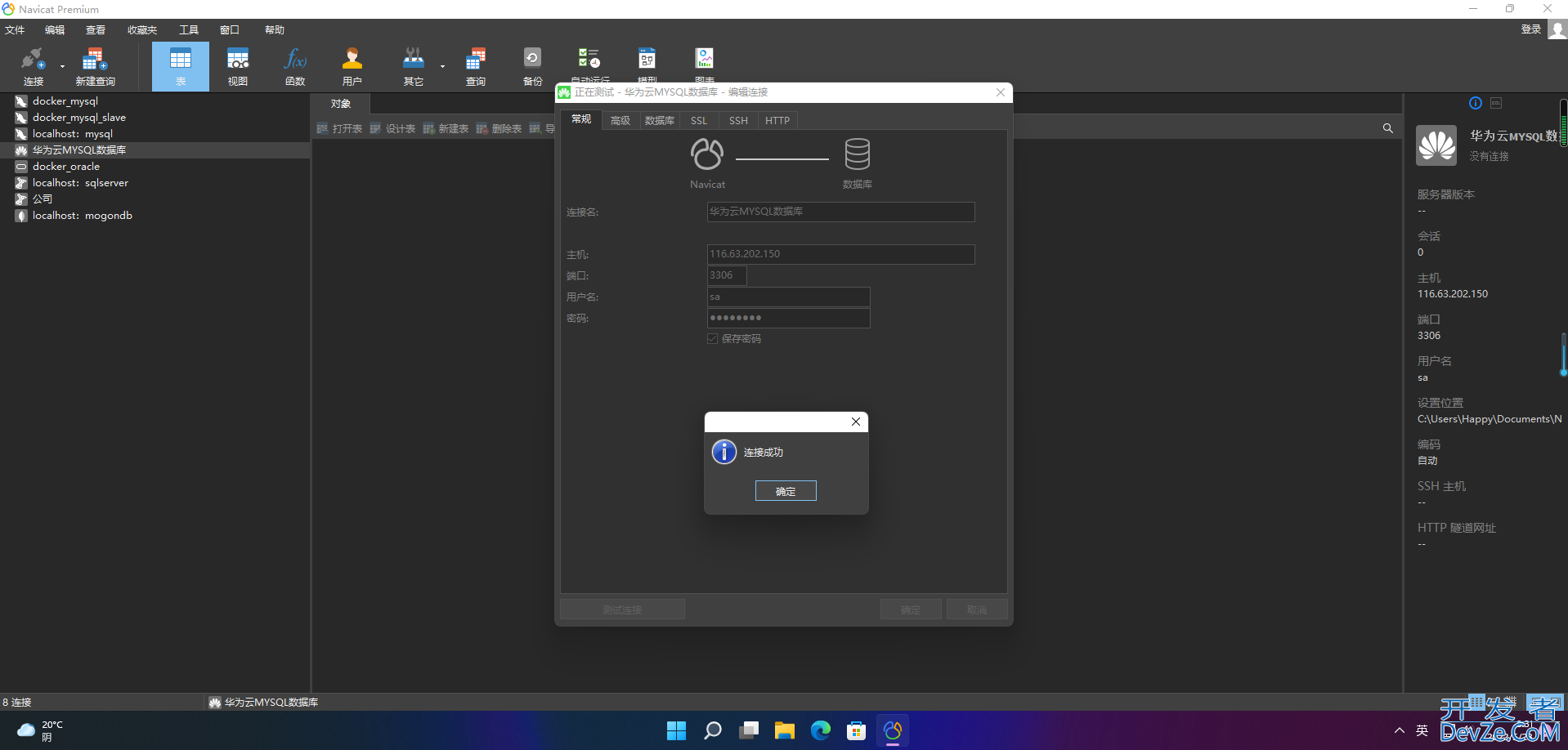Select localhost: mysql connection
Screen dimensions: 1568x750
pyautogui.click(x=72, y=134)
